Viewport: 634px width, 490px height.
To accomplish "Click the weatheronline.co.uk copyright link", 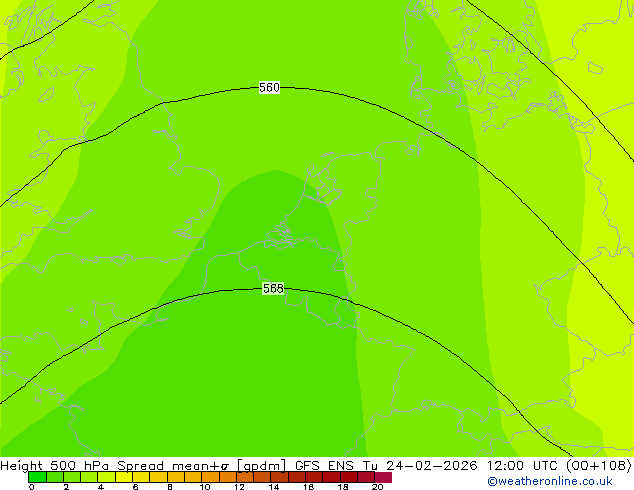I will (x=550, y=482).
